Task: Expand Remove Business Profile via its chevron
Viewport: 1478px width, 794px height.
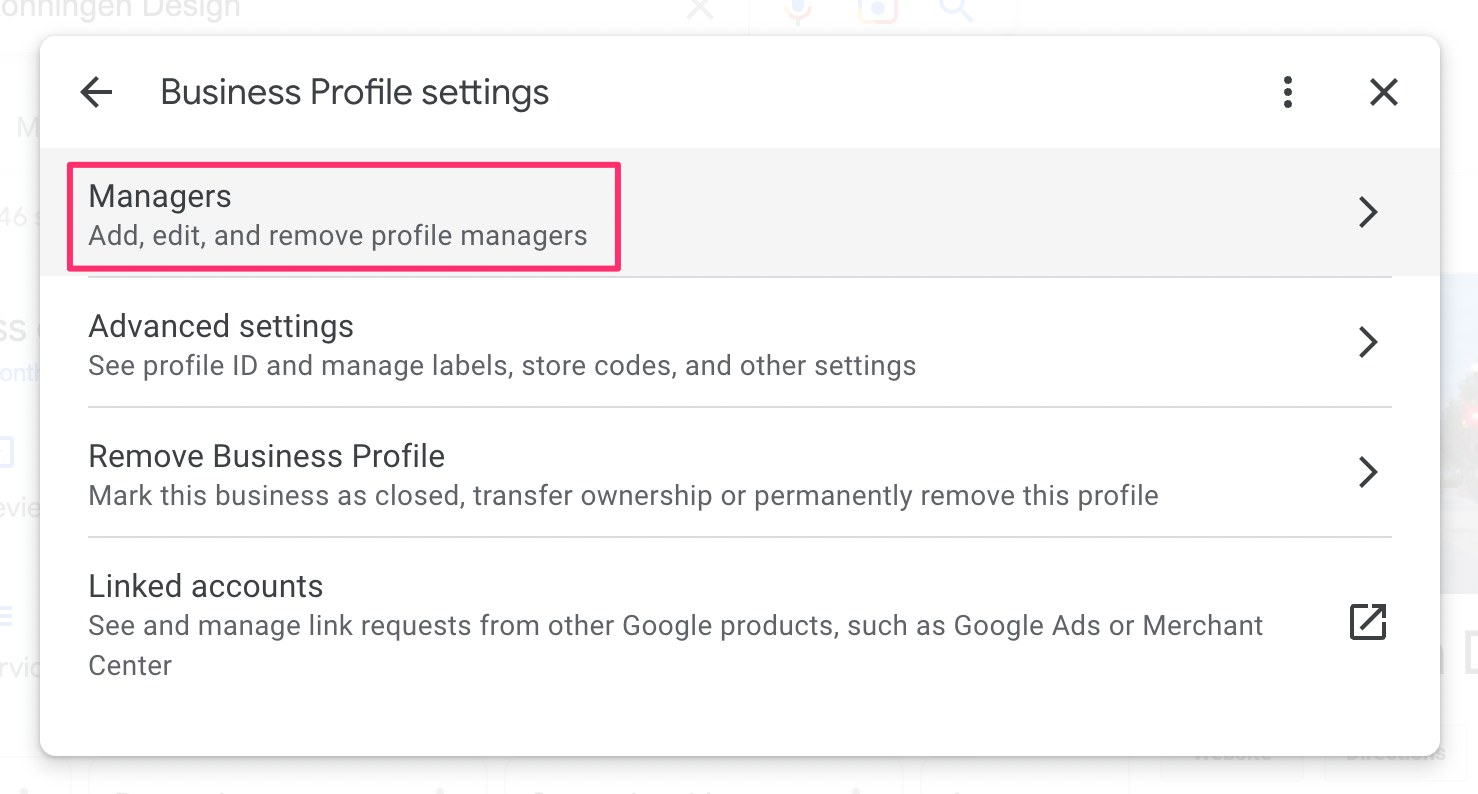Action: click(1367, 472)
